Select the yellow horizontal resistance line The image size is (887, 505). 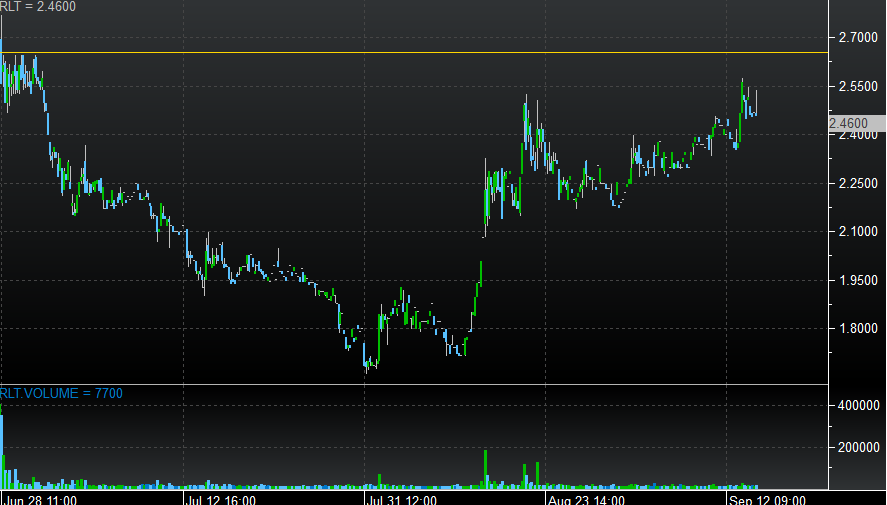(x=400, y=52)
